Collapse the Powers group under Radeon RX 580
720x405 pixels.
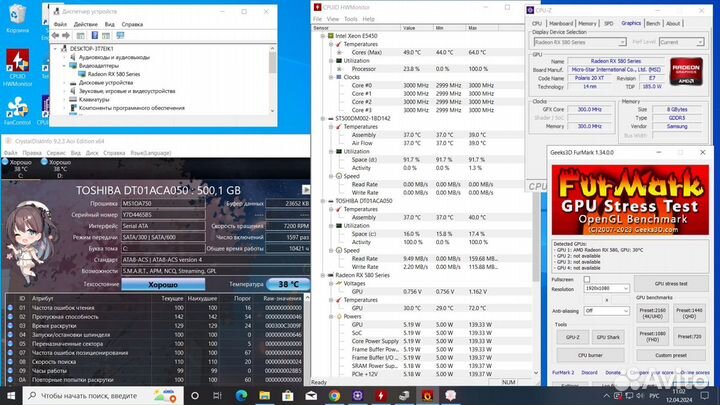pos(331,317)
